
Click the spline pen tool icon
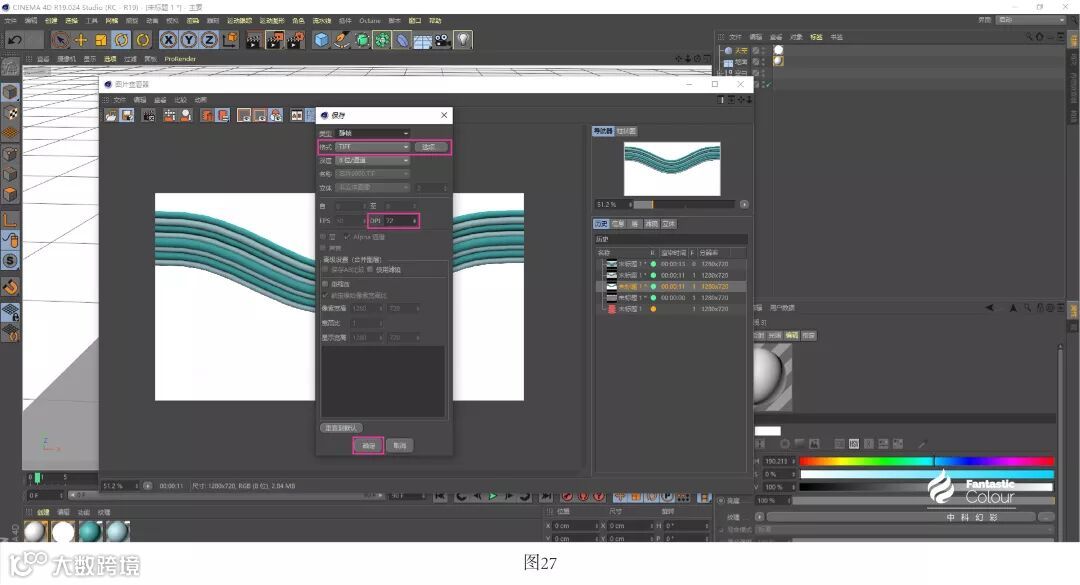[x=342, y=40]
